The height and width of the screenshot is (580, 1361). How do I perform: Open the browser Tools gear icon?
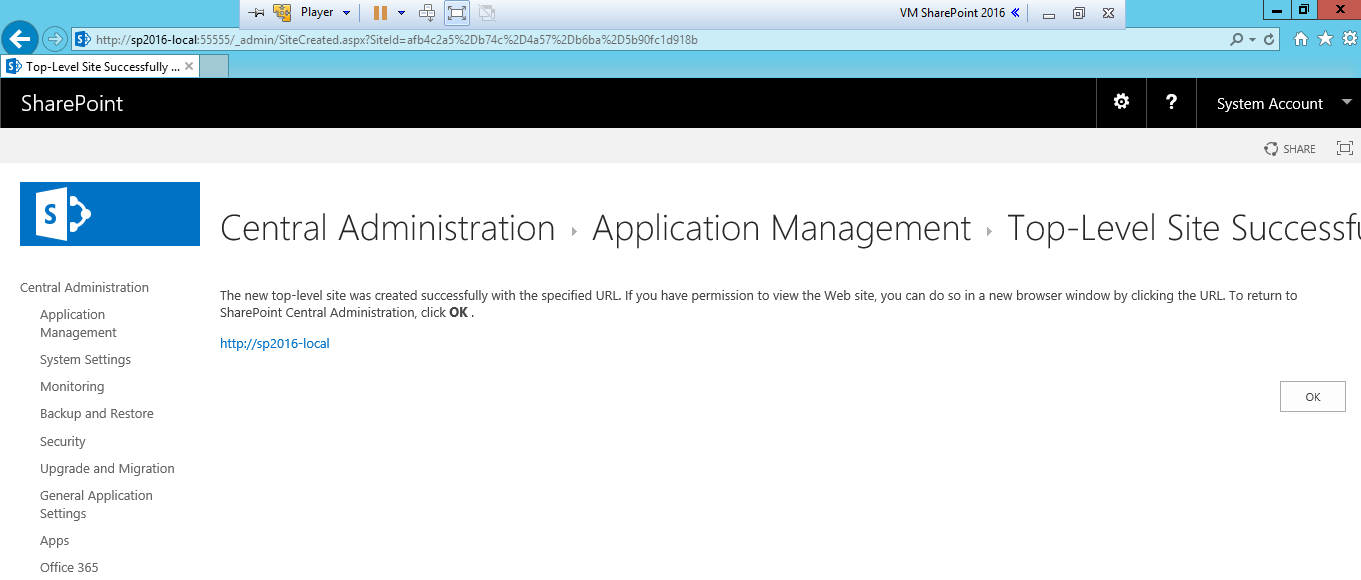point(1349,39)
